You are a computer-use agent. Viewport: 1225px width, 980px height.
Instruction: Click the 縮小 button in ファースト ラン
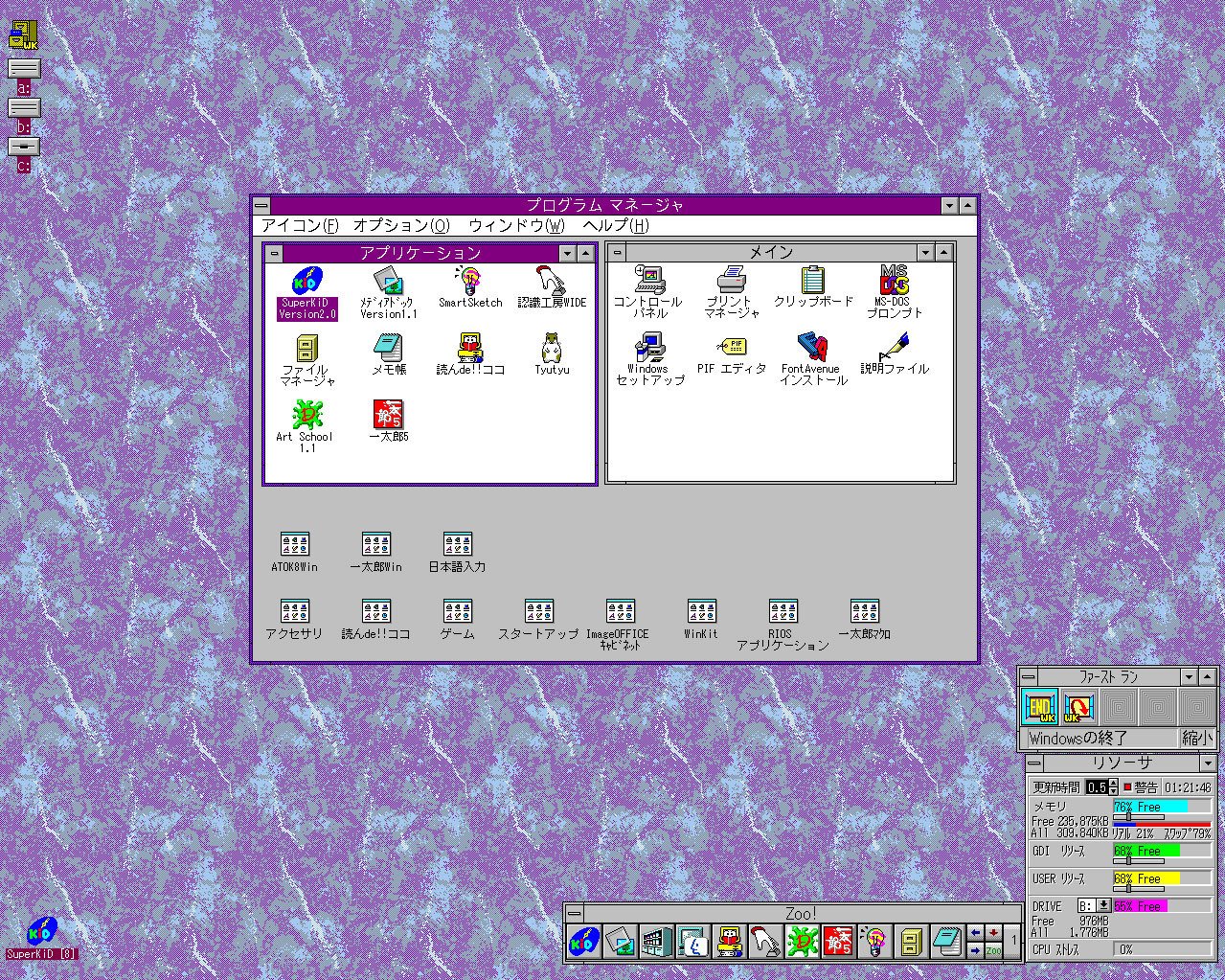tap(1196, 739)
